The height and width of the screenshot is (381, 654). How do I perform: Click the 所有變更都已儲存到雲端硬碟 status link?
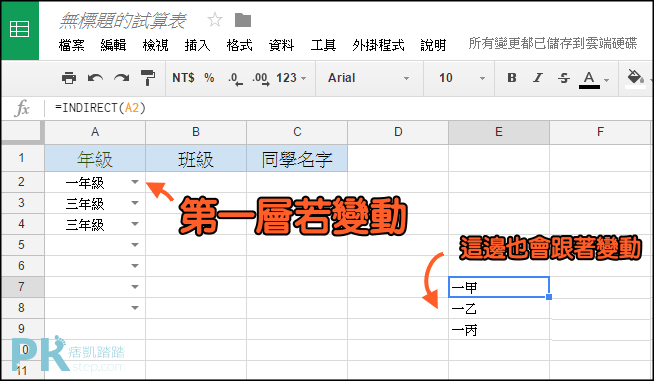[553, 43]
